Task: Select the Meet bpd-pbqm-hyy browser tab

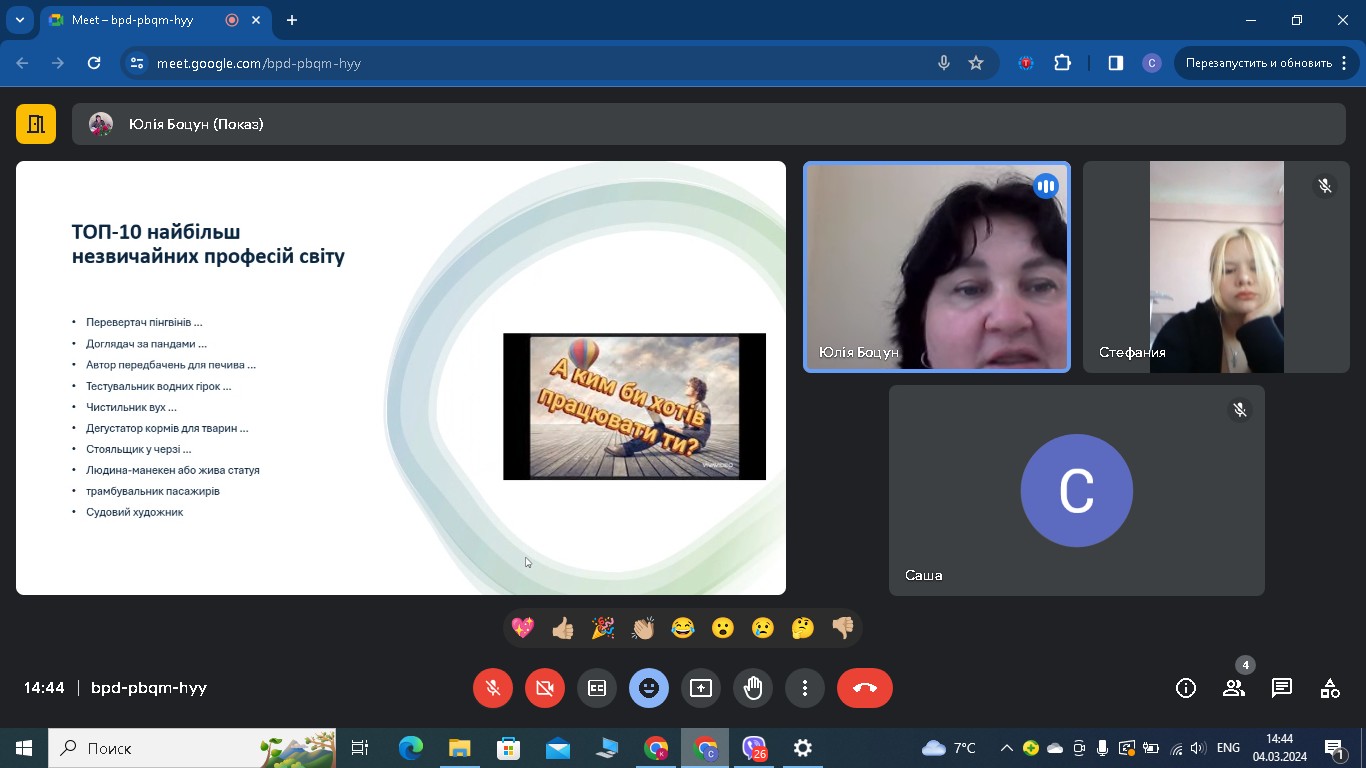Action: [x=140, y=20]
